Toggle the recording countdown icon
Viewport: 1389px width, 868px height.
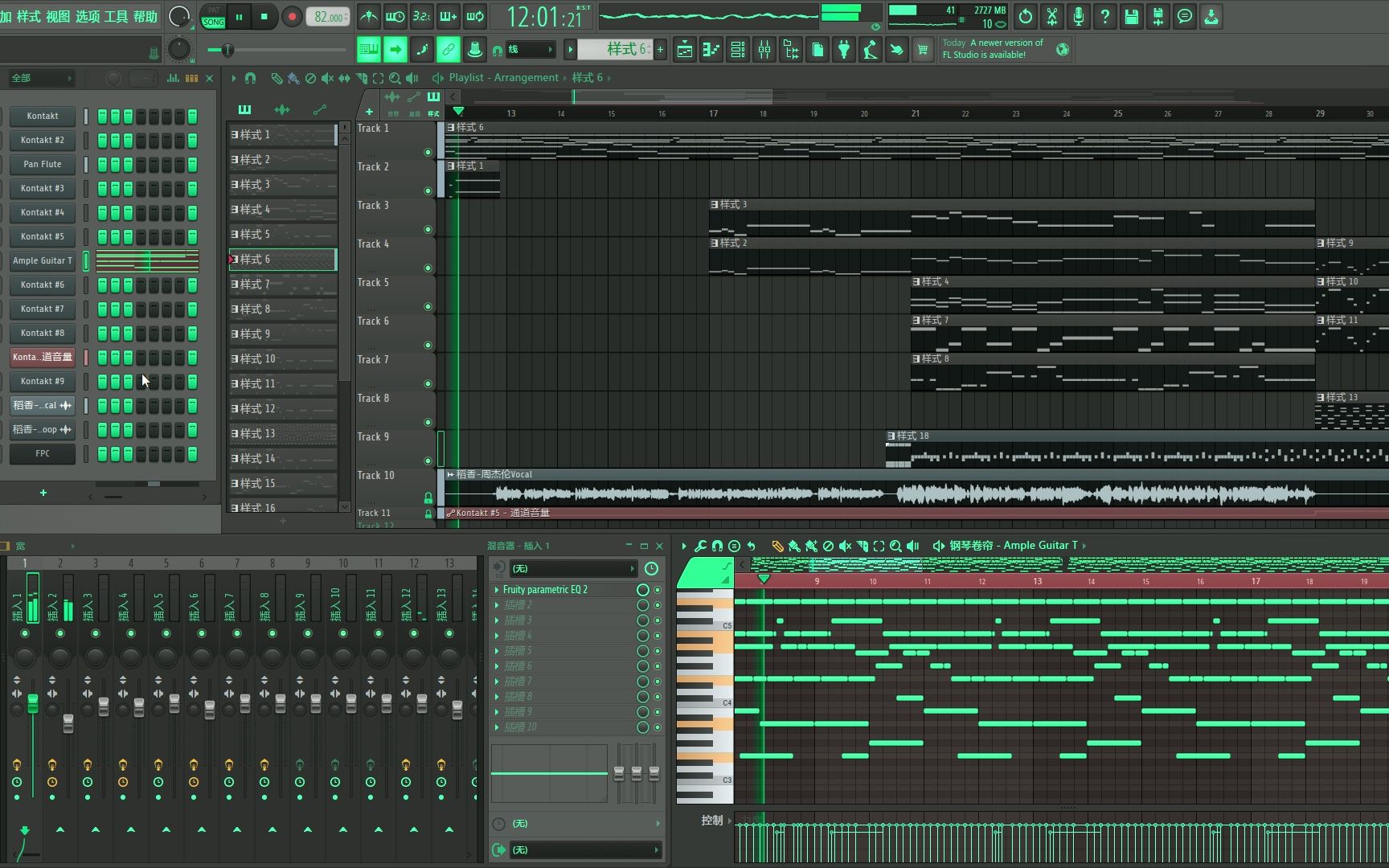click(x=422, y=16)
